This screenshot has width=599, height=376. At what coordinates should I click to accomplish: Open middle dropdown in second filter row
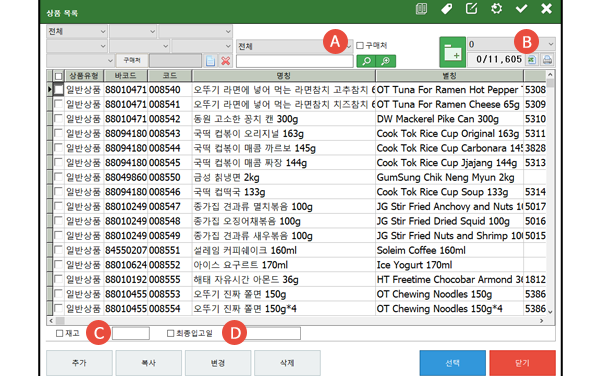tap(139, 46)
